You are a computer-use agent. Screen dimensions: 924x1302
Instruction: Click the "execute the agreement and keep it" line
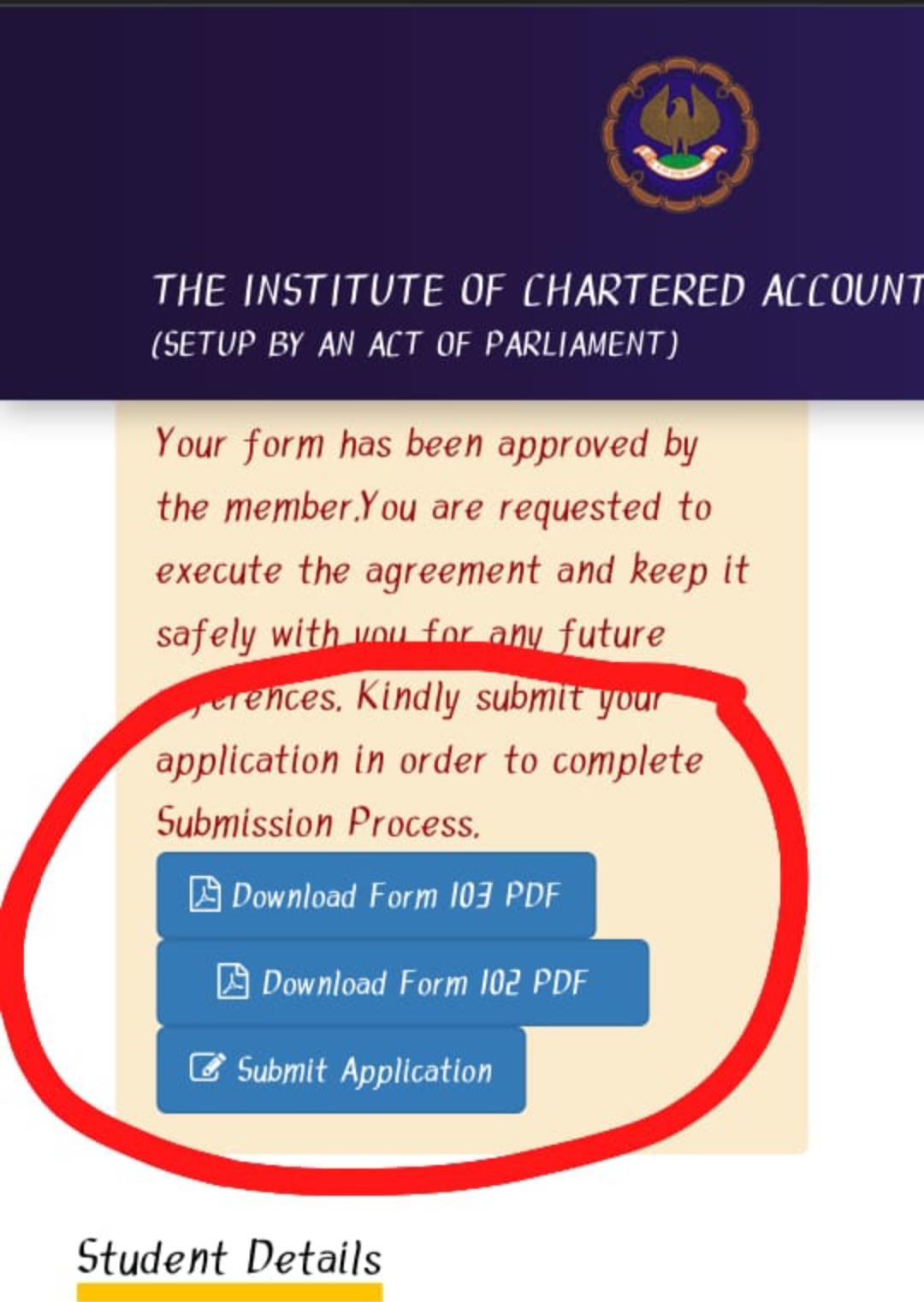coord(452,571)
